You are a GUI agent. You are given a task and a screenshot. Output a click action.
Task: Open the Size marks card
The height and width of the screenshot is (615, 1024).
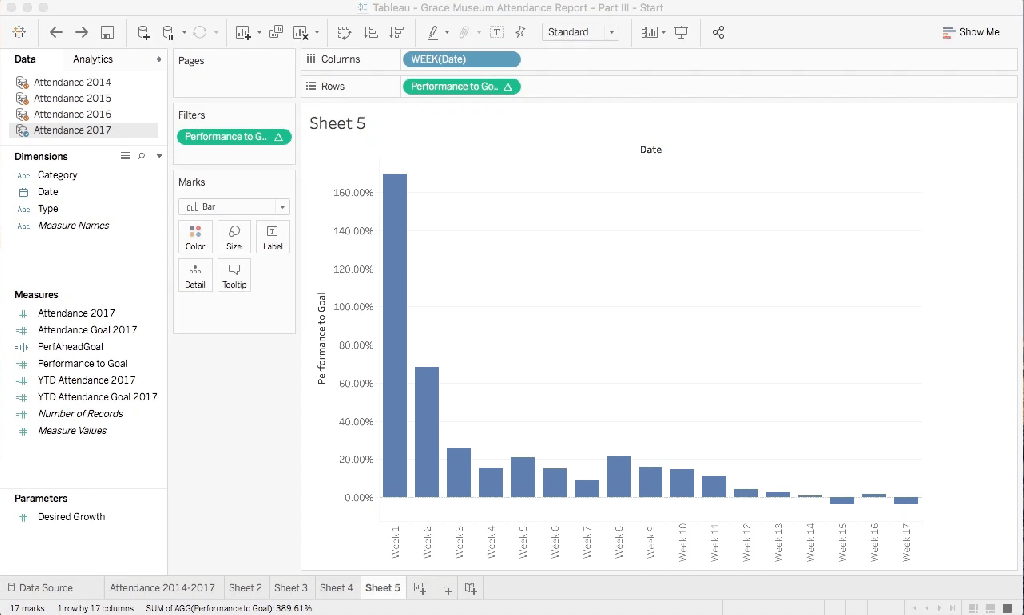(x=234, y=237)
